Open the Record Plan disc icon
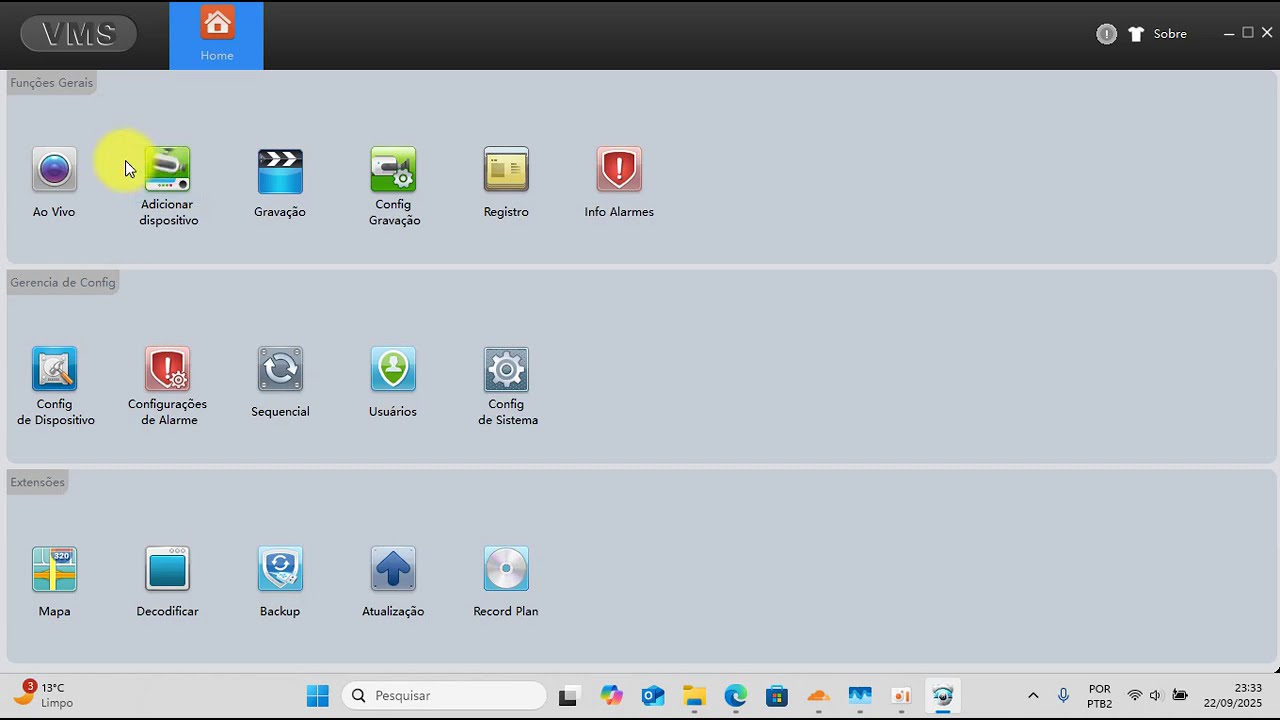This screenshot has width=1280, height=720. pos(506,570)
